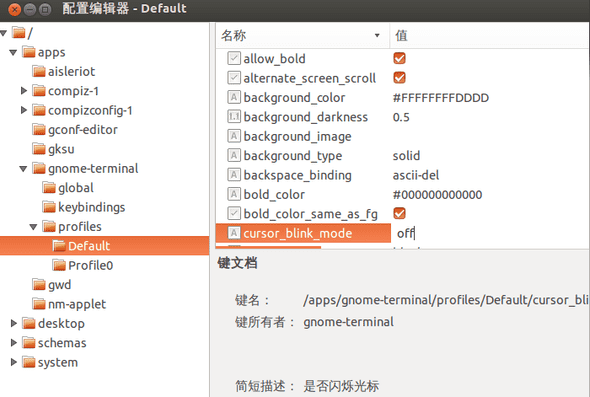Click the cursor_blink_mode value field showing off
This screenshot has width=590, height=397.
pos(490,233)
